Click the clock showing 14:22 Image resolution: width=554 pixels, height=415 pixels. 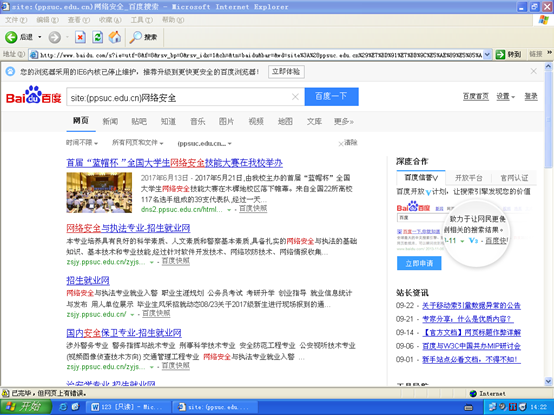tap(538, 407)
